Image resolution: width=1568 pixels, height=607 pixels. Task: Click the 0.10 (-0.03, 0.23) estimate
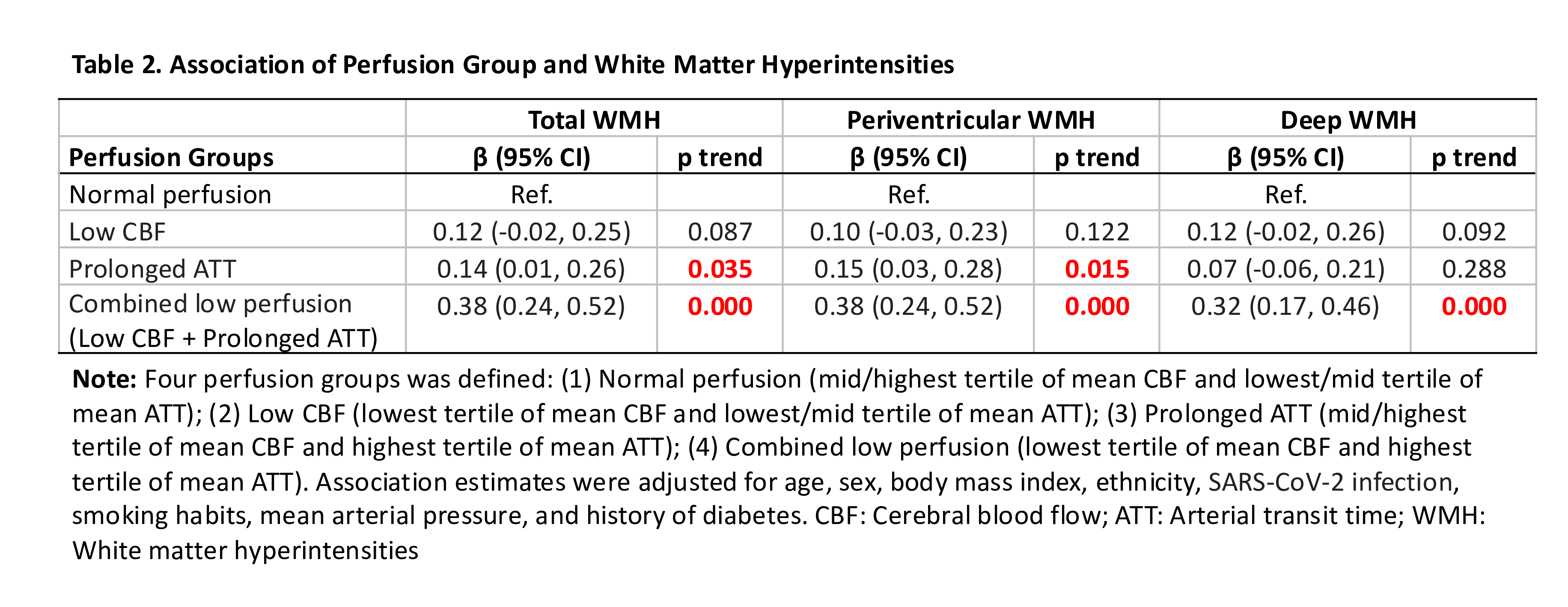click(x=908, y=232)
